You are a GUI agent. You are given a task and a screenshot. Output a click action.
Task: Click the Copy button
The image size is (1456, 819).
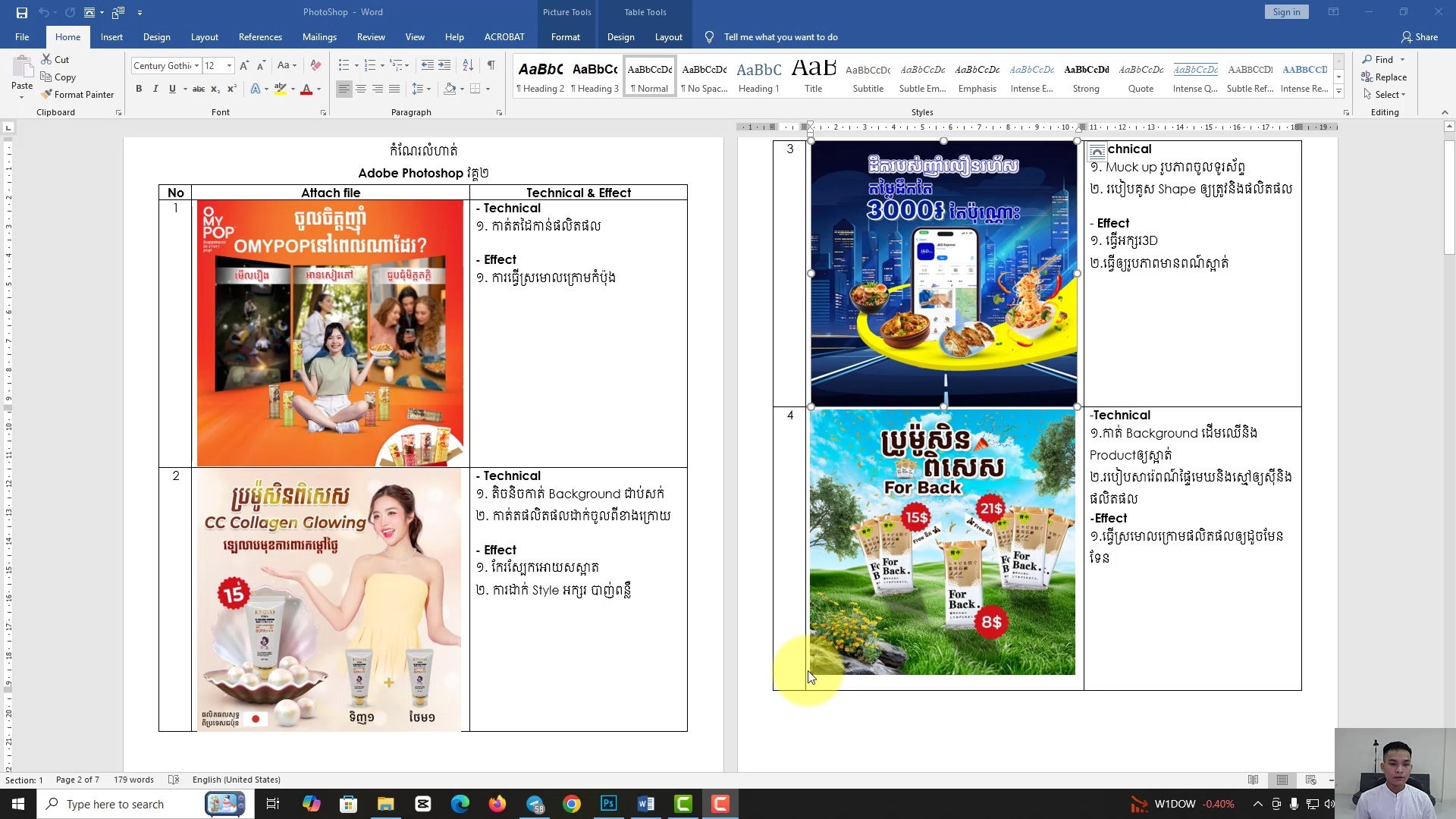tap(58, 77)
